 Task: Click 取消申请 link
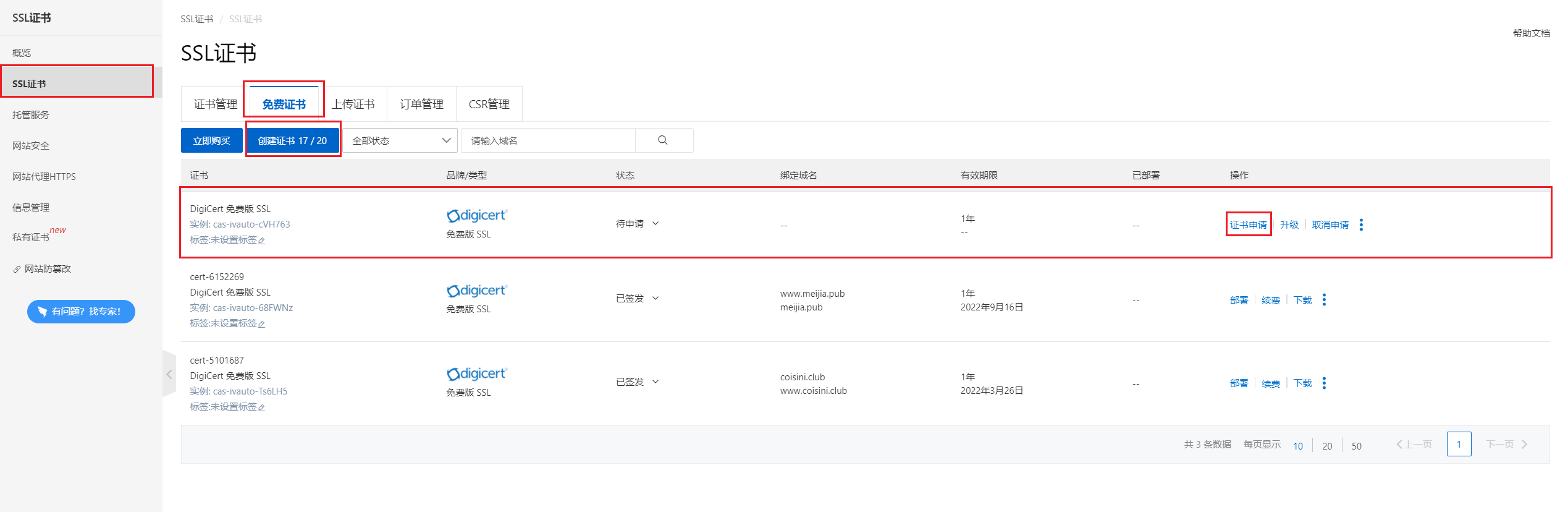tap(1330, 225)
